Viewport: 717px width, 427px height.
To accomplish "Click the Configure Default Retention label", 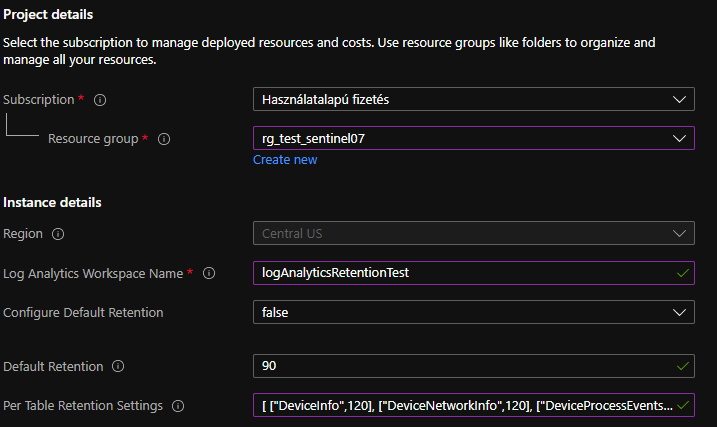I will (83, 313).
